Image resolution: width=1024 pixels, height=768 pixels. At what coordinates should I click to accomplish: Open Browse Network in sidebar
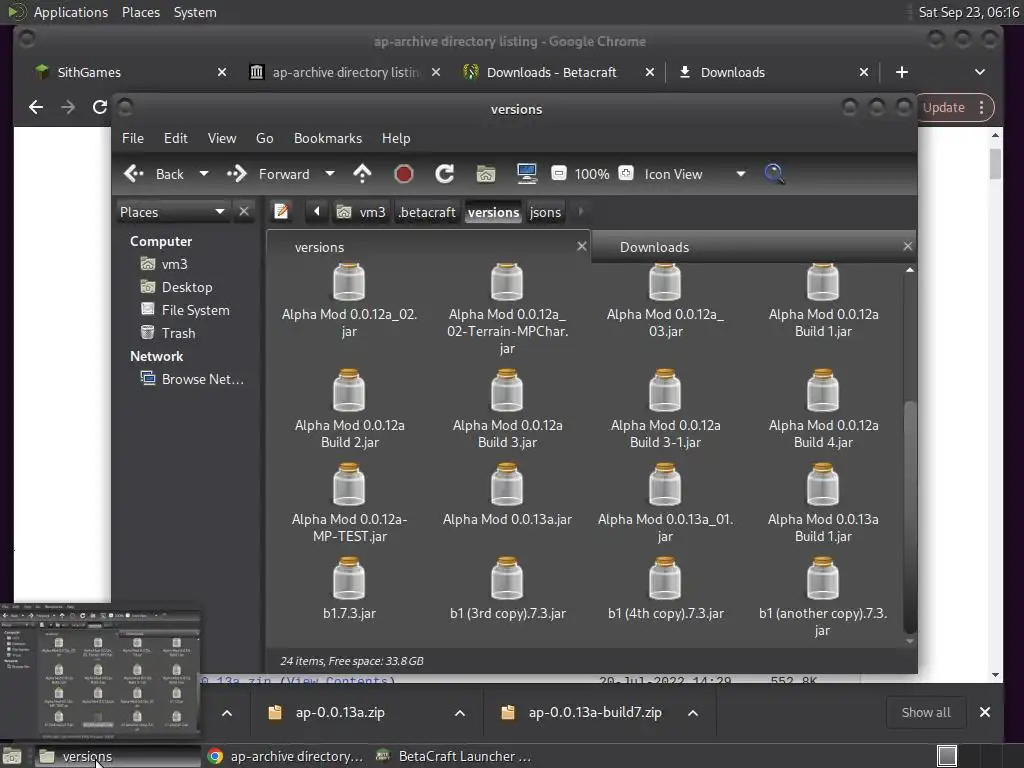202,379
